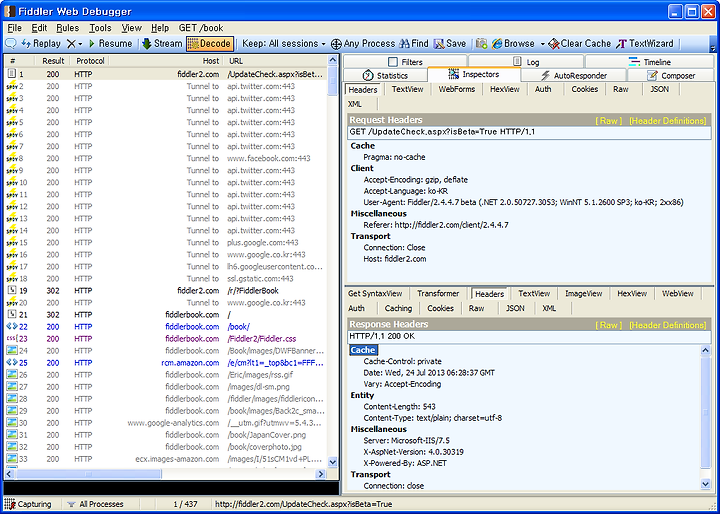This screenshot has width=720, height=514.
Task: Open the File menu
Action: pyautogui.click(x=15, y=28)
